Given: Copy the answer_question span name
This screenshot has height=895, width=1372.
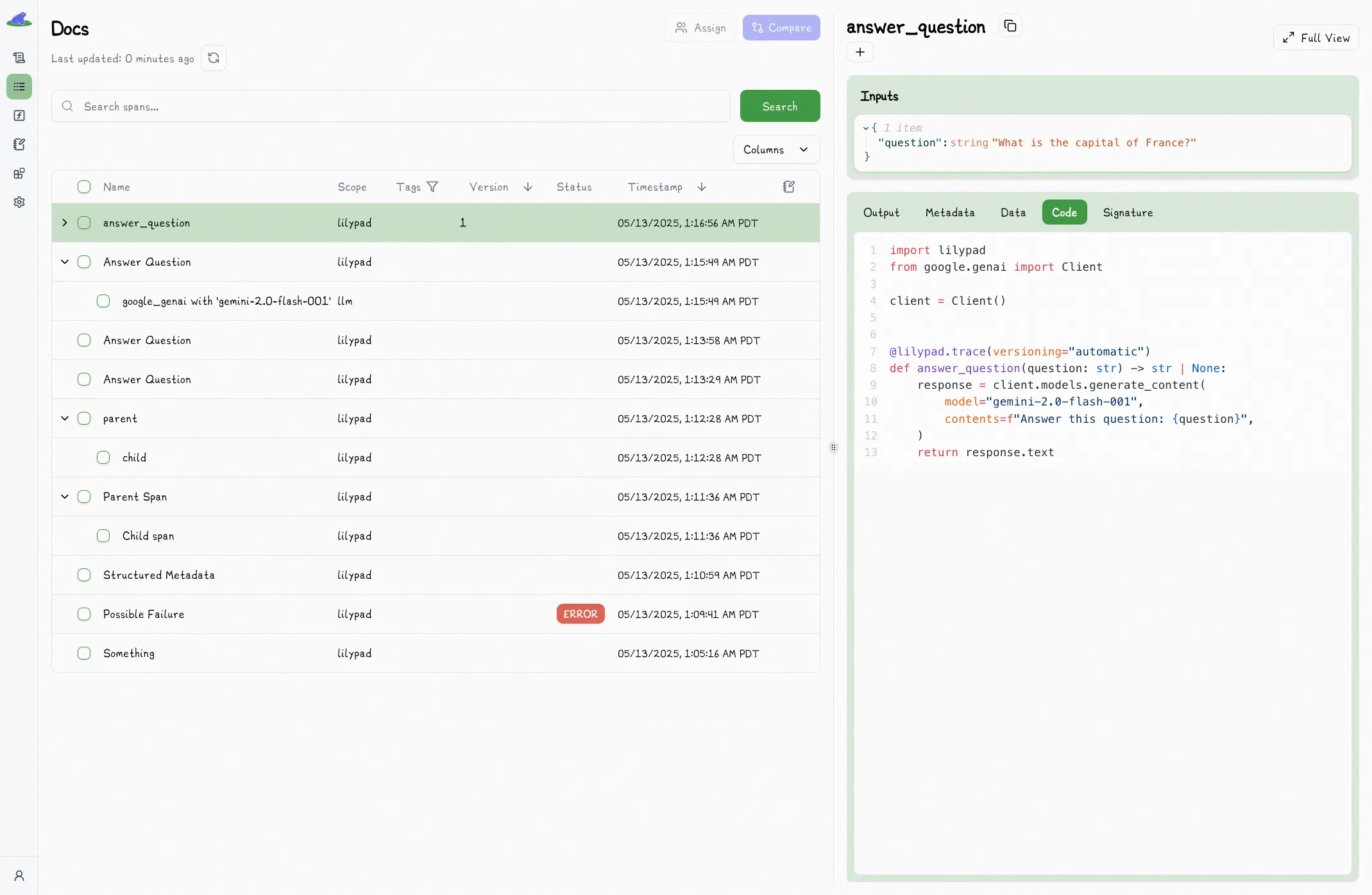Looking at the screenshot, I should click(1010, 26).
